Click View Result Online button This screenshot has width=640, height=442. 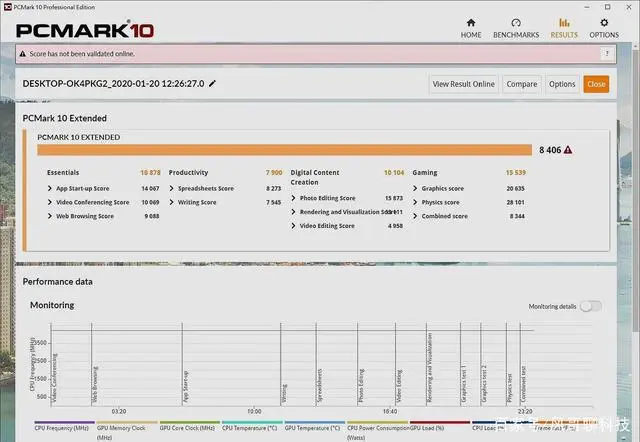pyautogui.click(x=464, y=84)
